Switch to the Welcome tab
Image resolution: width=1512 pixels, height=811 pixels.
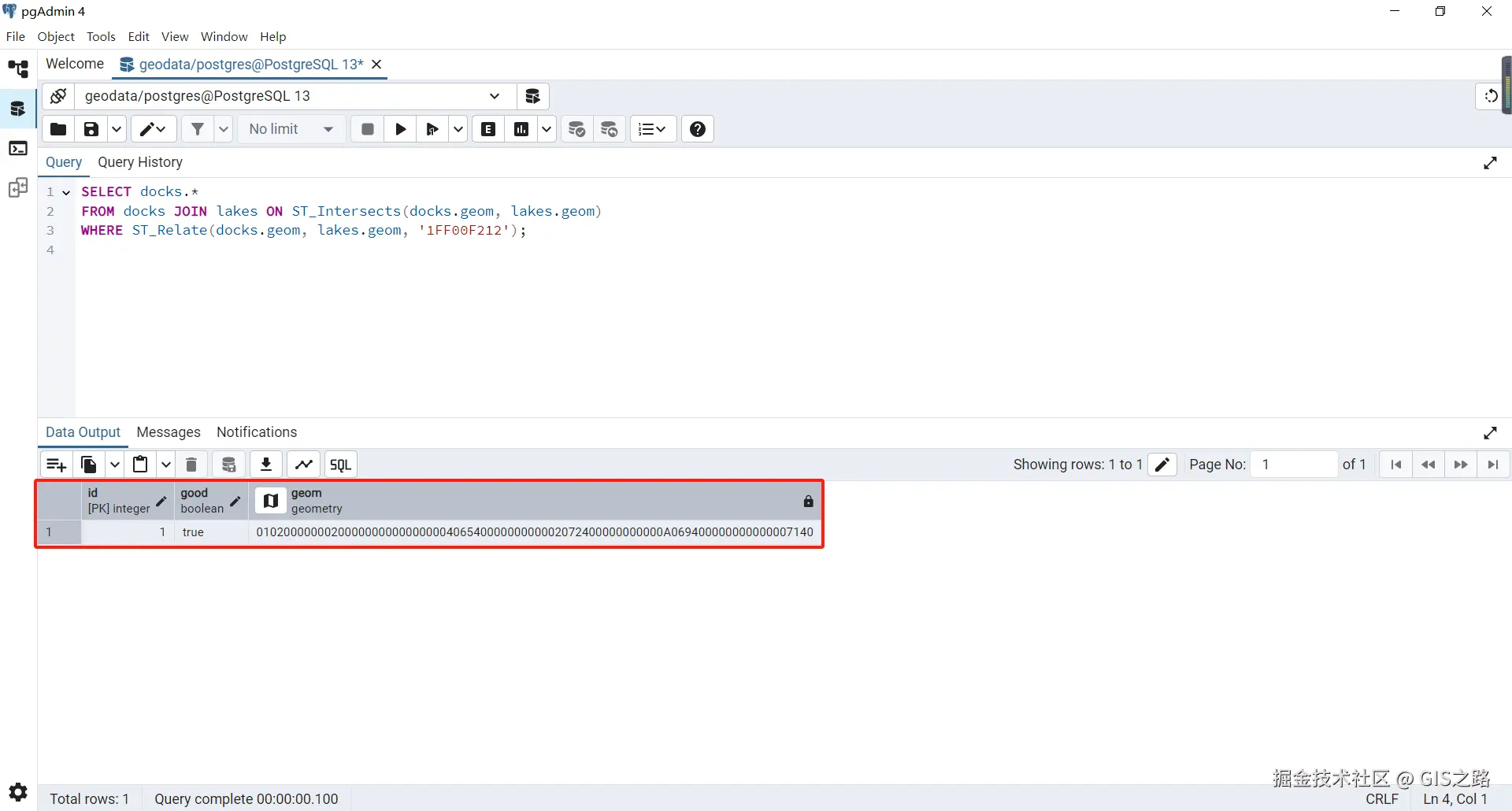click(75, 64)
